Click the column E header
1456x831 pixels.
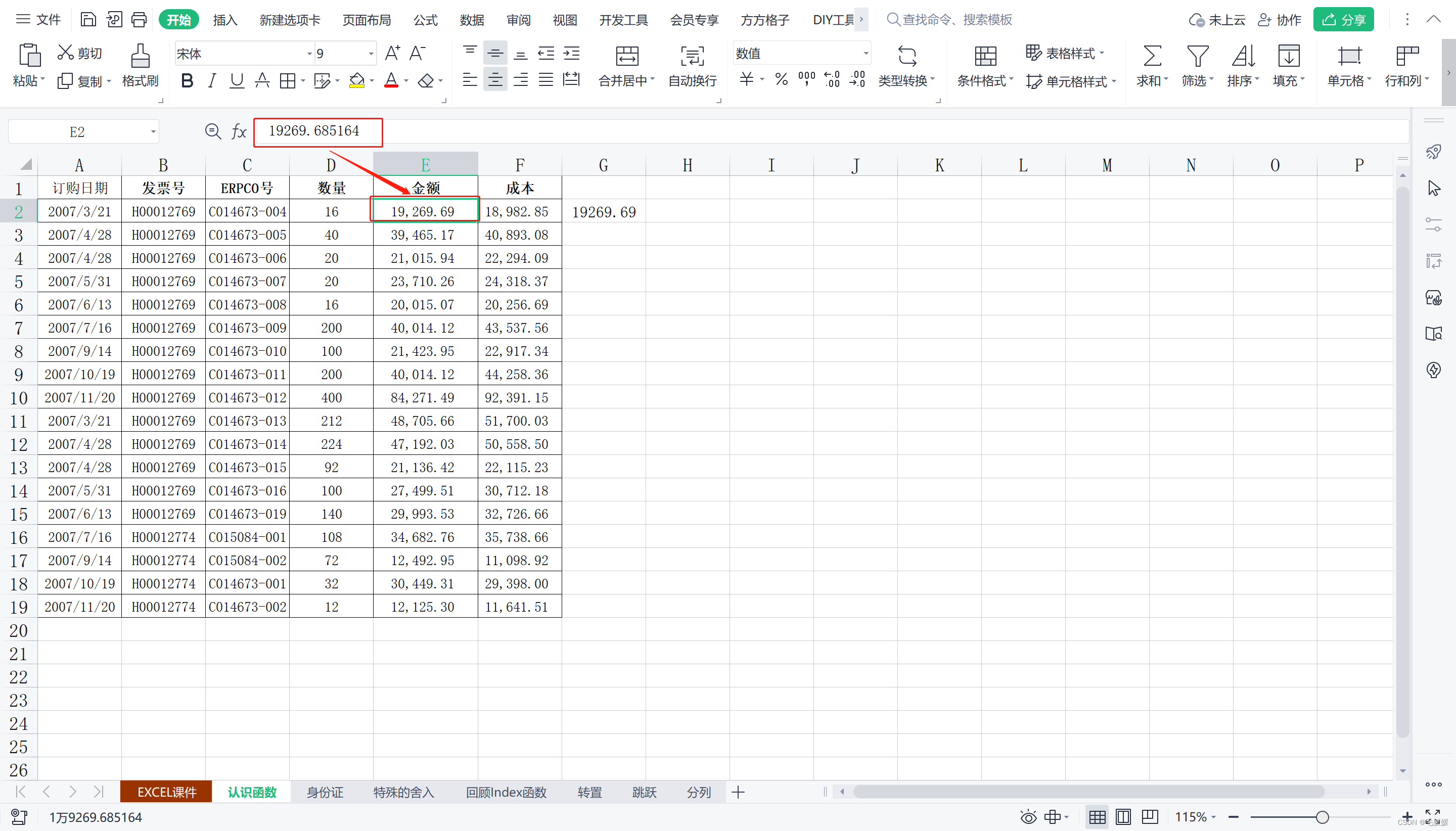pos(426,164)
